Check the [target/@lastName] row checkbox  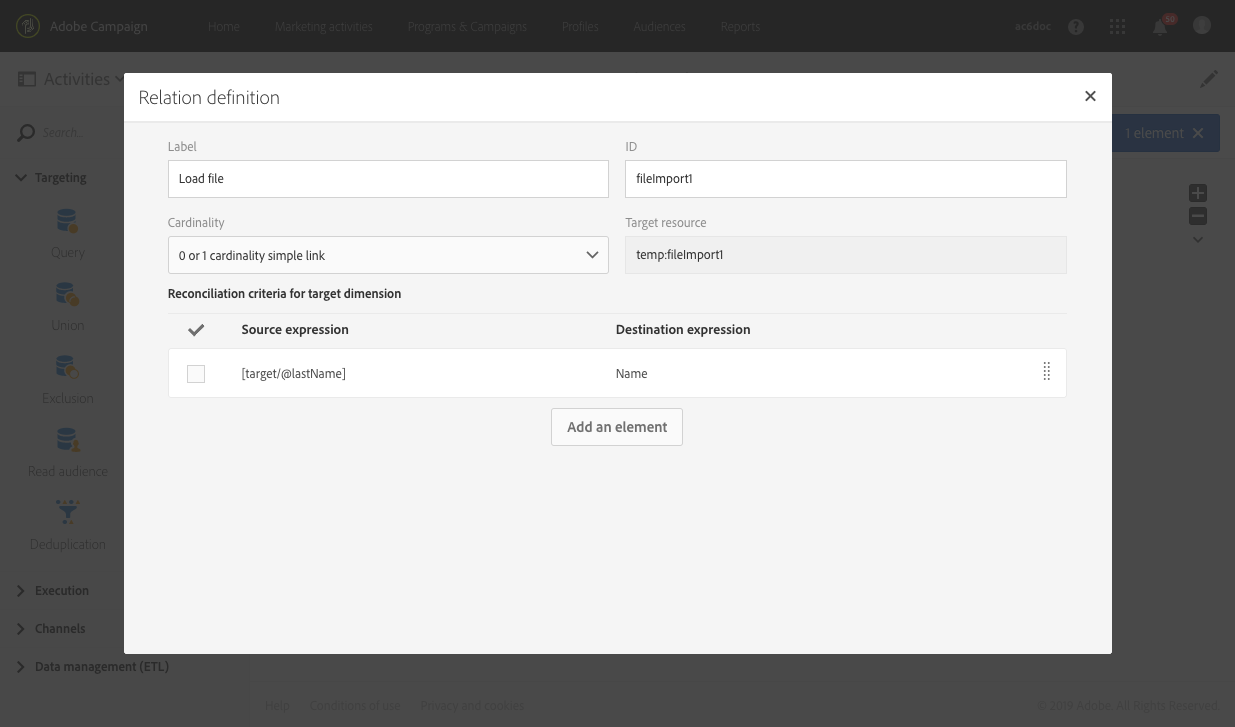[196, 374]
